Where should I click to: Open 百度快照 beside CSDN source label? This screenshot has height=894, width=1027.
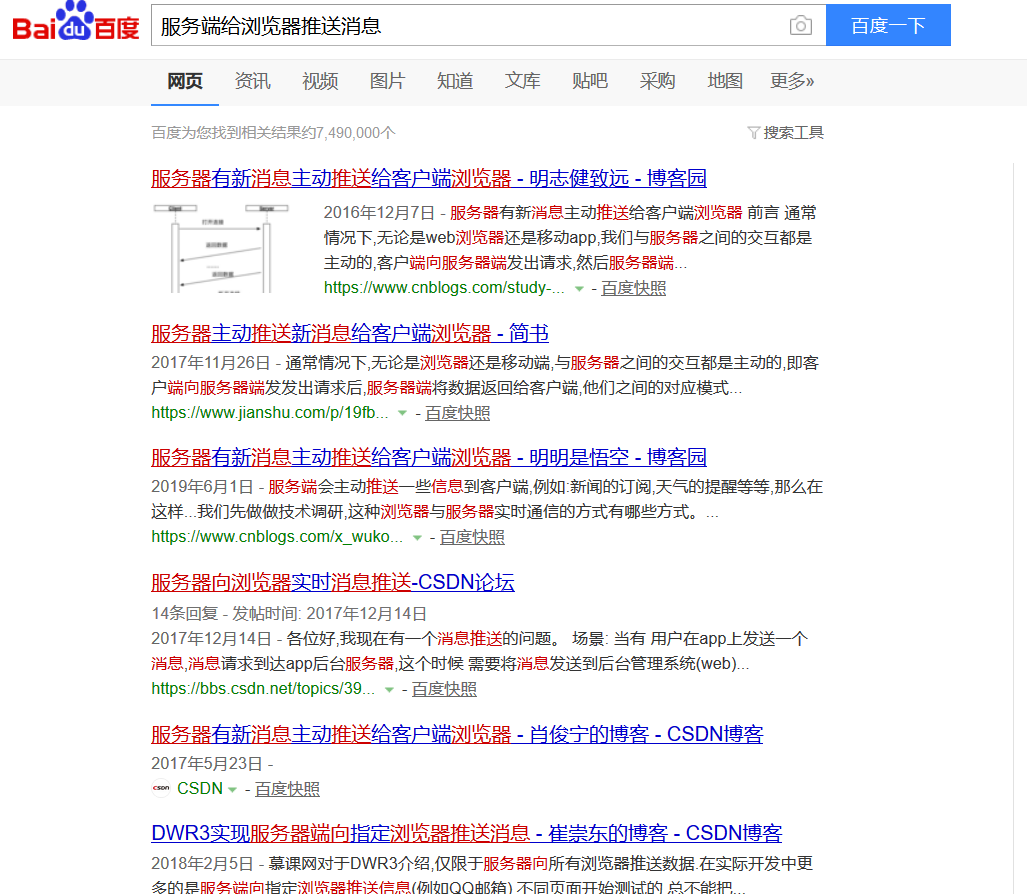tap(287, 789)
